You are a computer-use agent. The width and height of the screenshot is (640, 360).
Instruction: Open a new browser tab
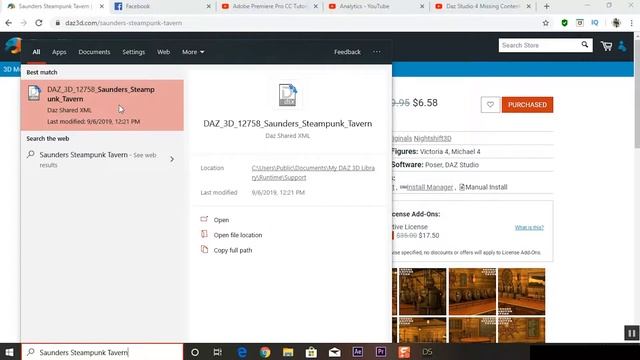(x=547, y=6)
